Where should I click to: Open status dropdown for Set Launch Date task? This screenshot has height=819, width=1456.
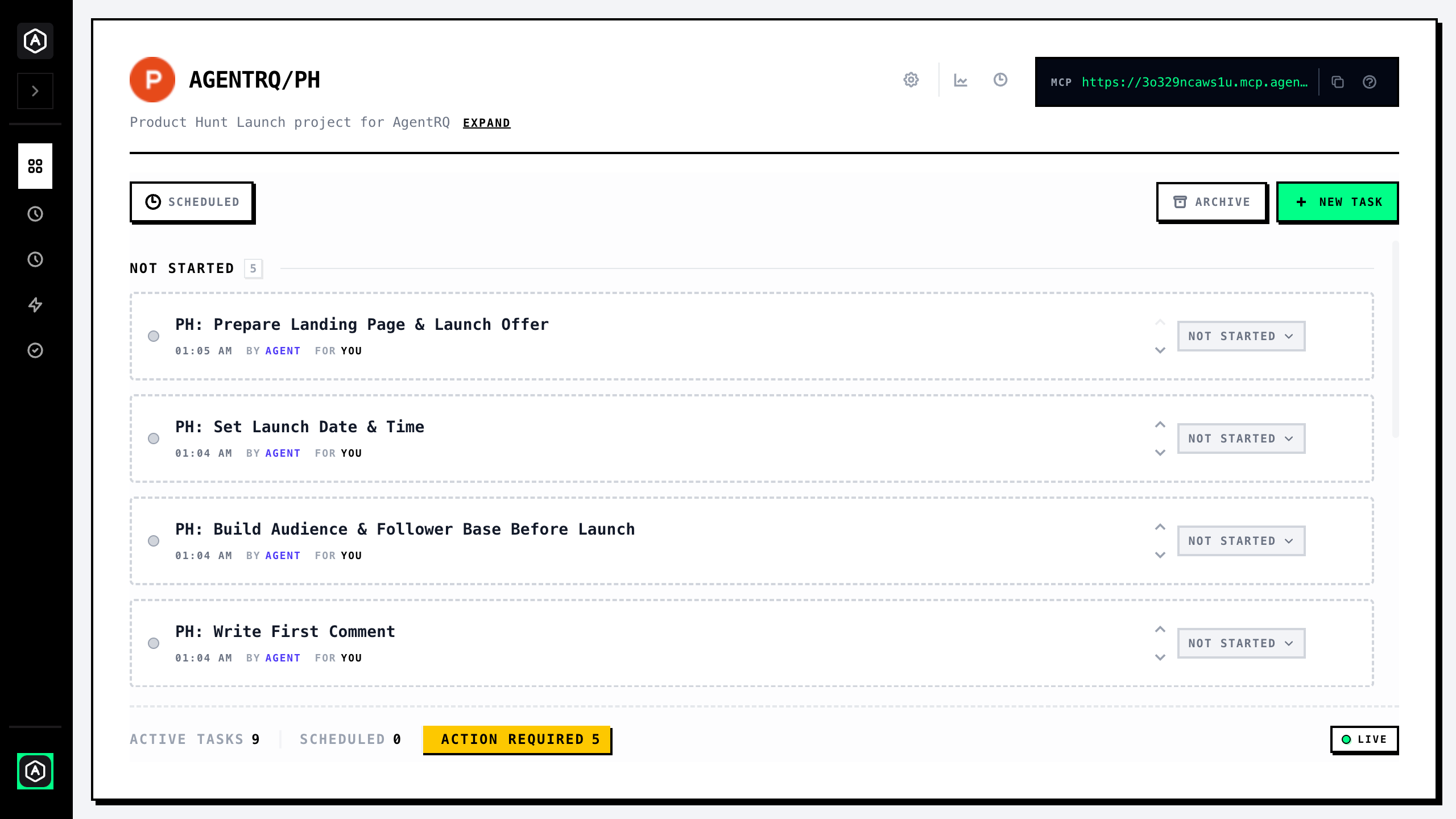coord(1241,439)
